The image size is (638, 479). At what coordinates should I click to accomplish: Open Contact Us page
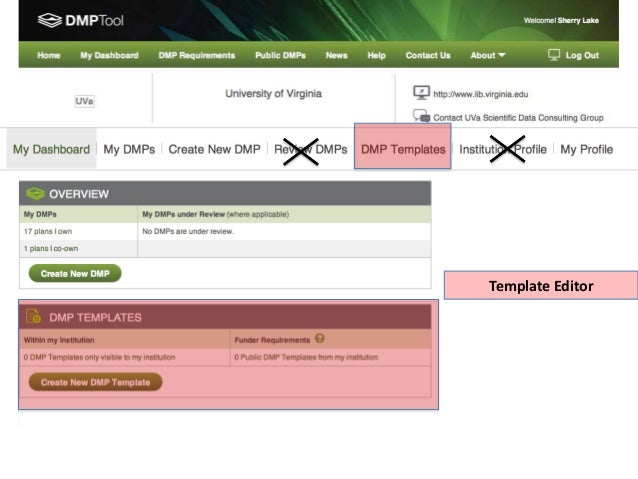428,55
